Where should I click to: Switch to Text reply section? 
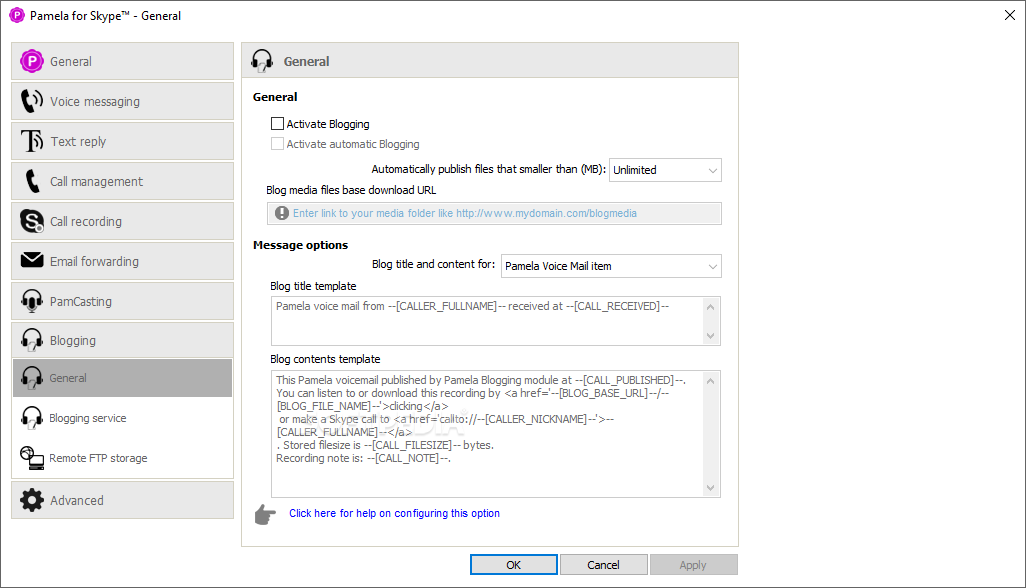(x=122, y=141)
